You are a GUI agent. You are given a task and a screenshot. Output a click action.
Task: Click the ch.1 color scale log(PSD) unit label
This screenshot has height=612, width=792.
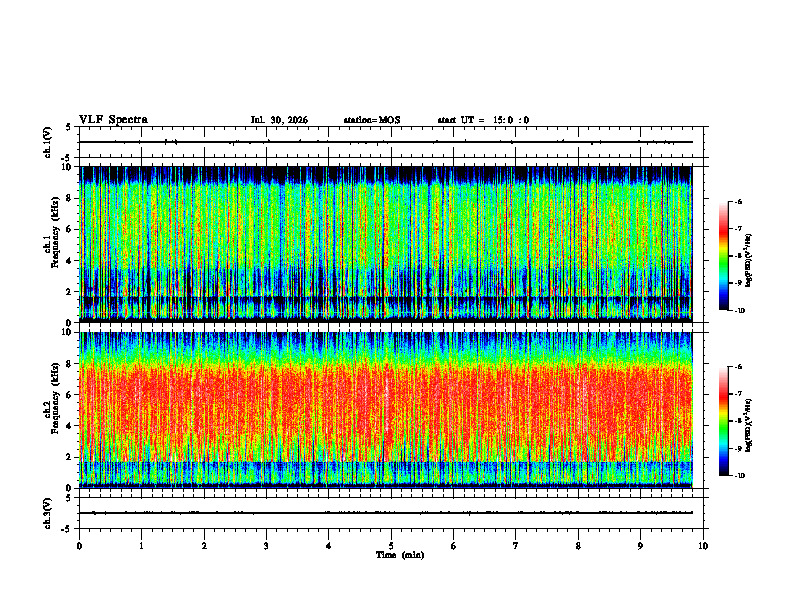click(749, 261)
